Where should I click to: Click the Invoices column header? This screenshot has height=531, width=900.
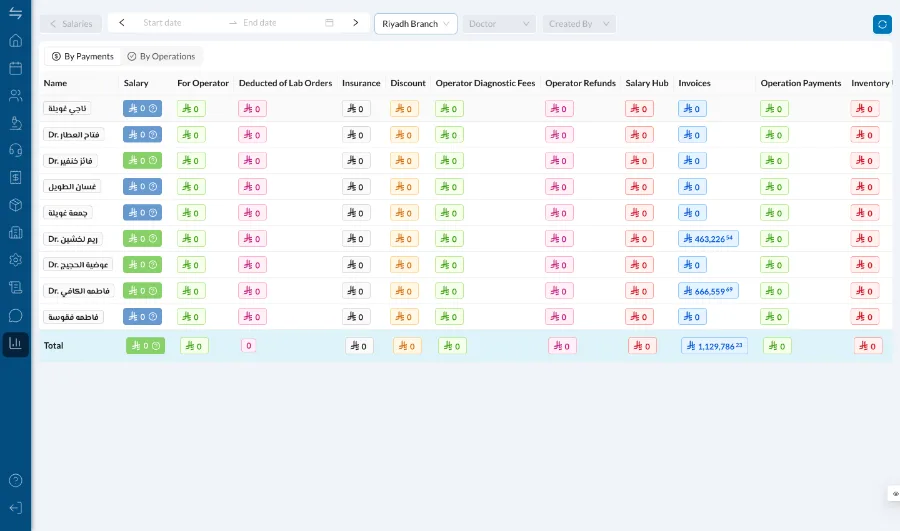coord(695,83)
